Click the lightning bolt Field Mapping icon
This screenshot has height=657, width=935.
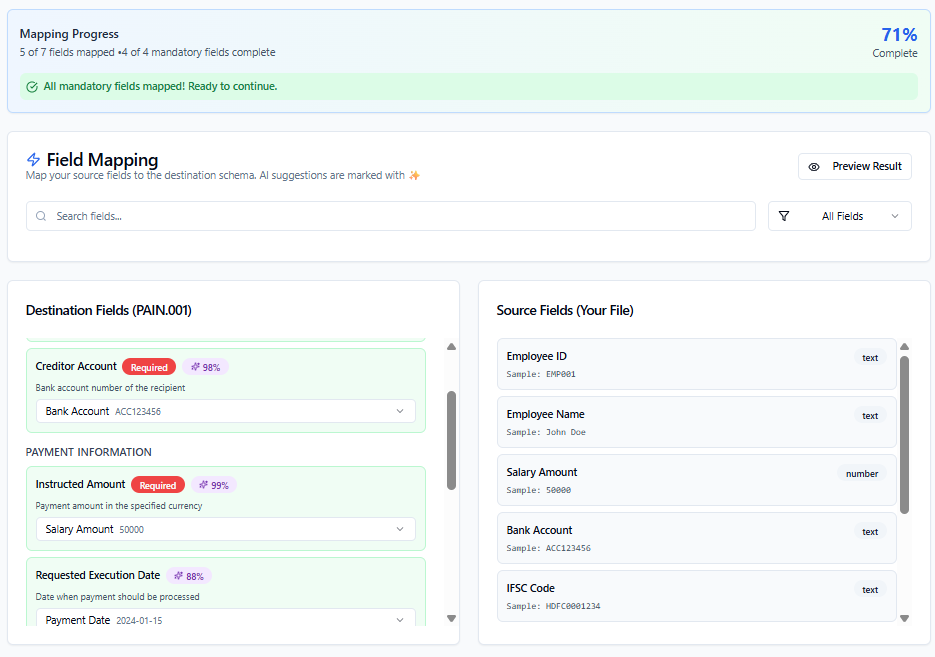33,160
